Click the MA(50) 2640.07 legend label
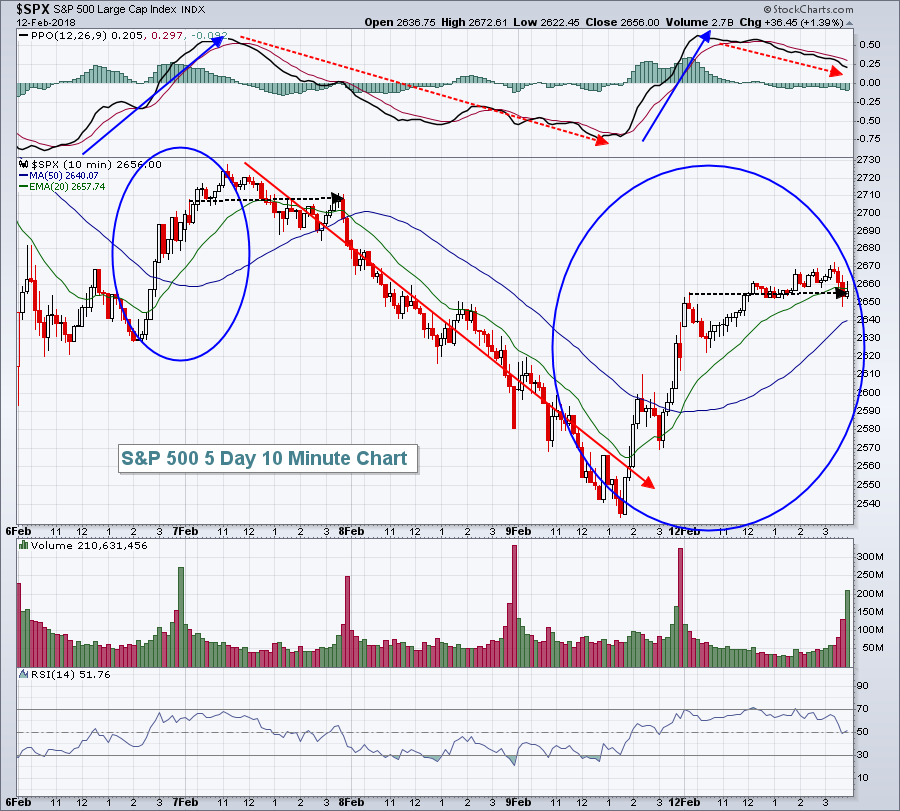This screenshot has width=900, height=811. pyautogui.click(x=64, y=176)
